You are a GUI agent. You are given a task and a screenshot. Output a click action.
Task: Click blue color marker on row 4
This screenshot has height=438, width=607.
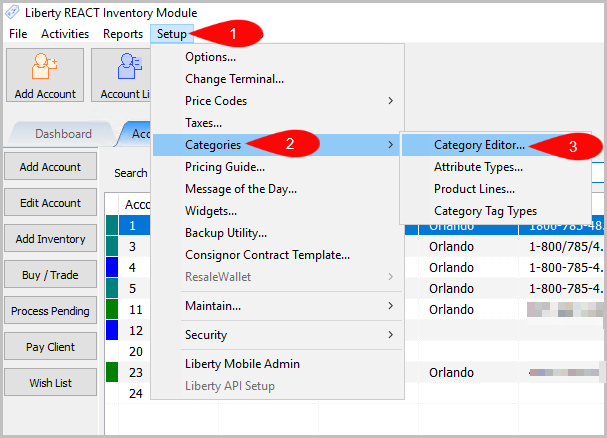click(112, 267)
